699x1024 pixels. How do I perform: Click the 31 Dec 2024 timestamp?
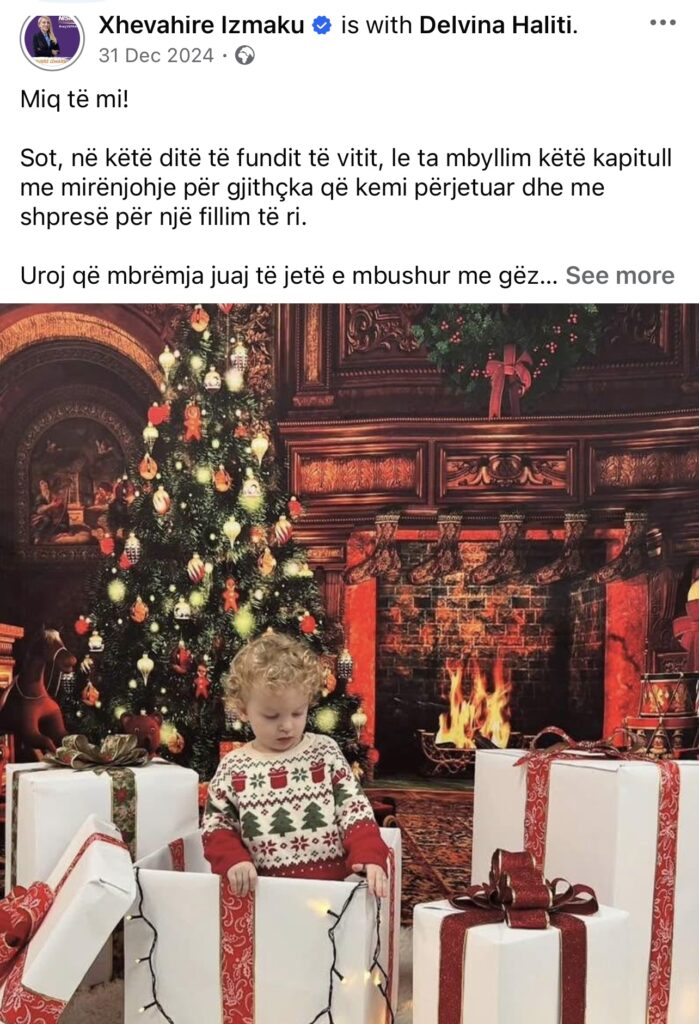point(156,56)
